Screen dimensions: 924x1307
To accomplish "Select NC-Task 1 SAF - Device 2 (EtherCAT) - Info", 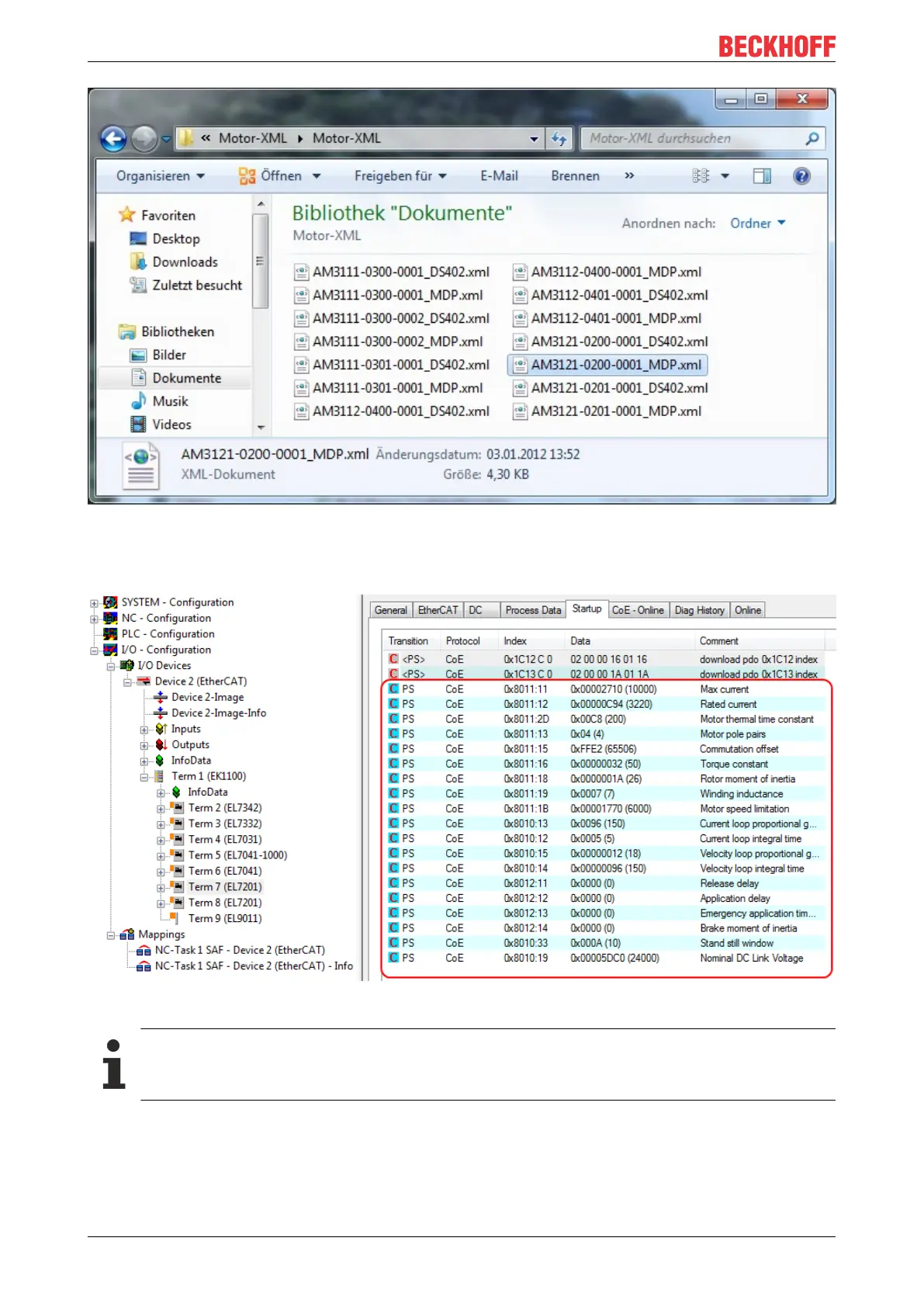I will pos(254,966).
